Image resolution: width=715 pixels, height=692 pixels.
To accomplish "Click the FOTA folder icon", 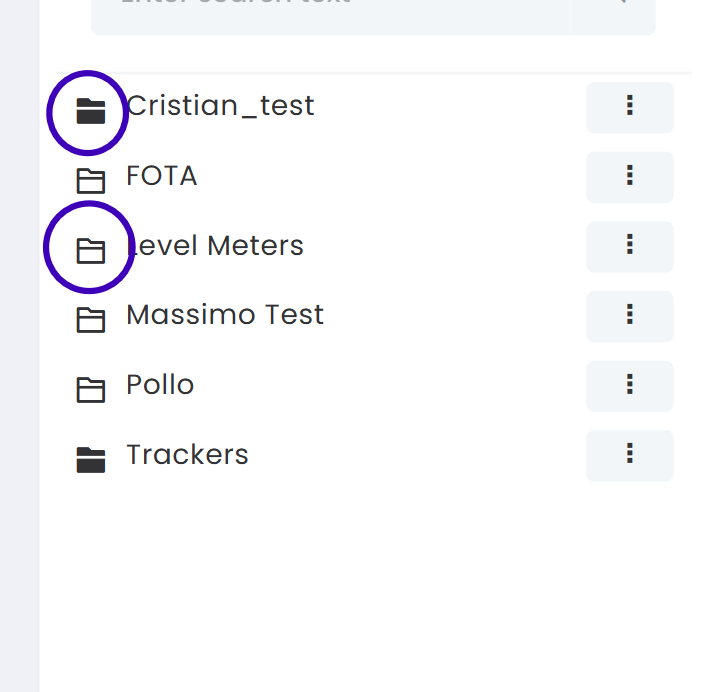I will pyautogui.click(x=91, y=181).
